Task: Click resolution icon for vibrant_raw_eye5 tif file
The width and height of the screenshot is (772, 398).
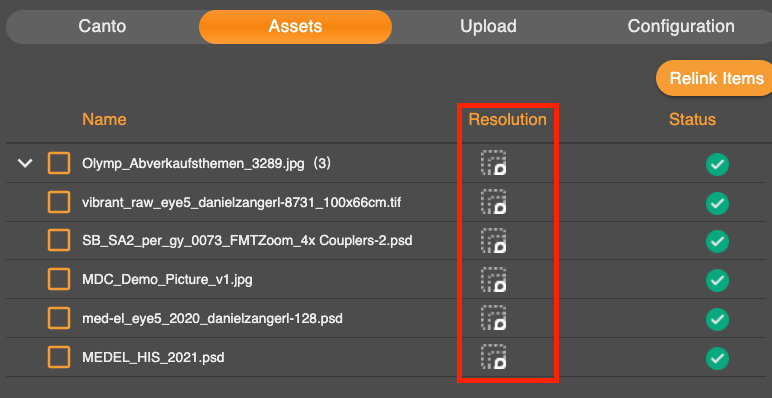Action: (x=494, y=201)
